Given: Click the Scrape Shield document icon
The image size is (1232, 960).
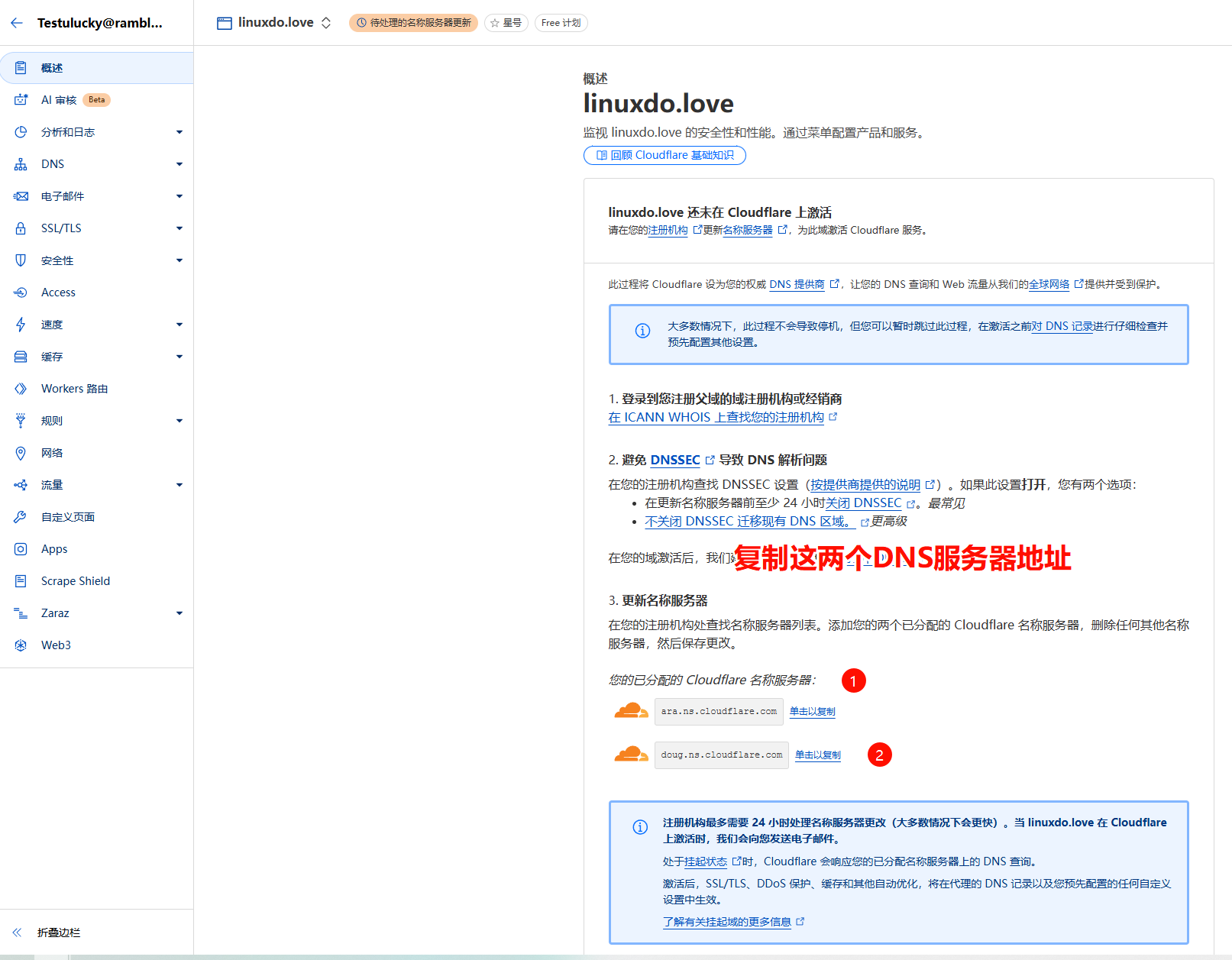Looking at the screenshot, I should [21, 581].
